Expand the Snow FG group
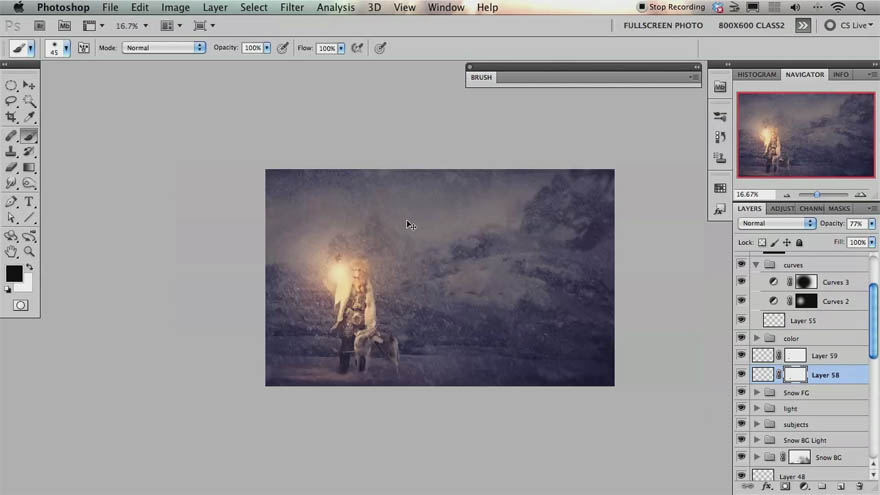Viewport: 880px width, 495px height. (757, 392)
